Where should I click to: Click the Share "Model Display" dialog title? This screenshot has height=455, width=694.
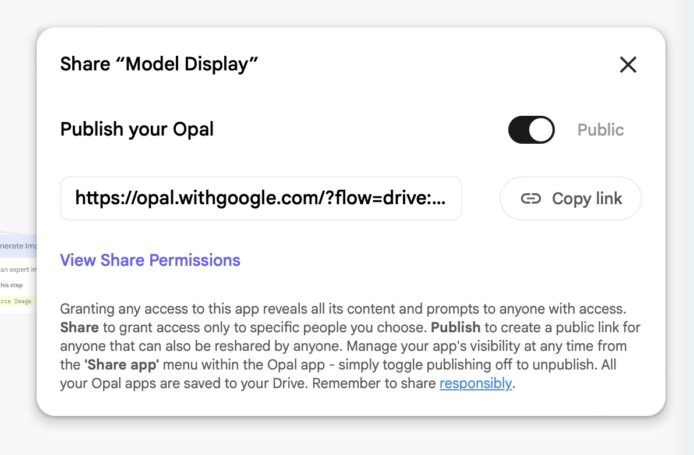[159, 64]
